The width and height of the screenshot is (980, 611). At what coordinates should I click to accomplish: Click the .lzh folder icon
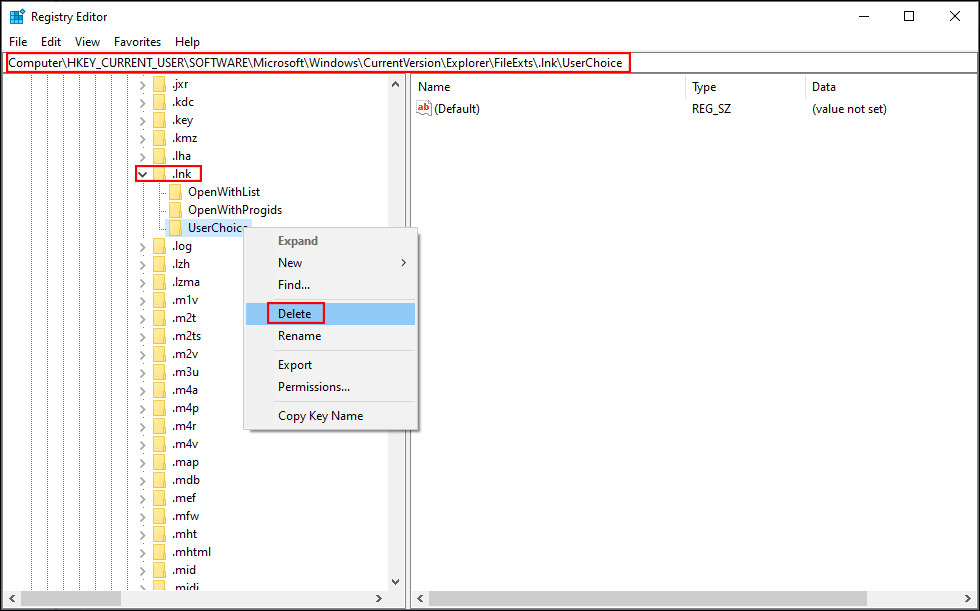[159, 264]
